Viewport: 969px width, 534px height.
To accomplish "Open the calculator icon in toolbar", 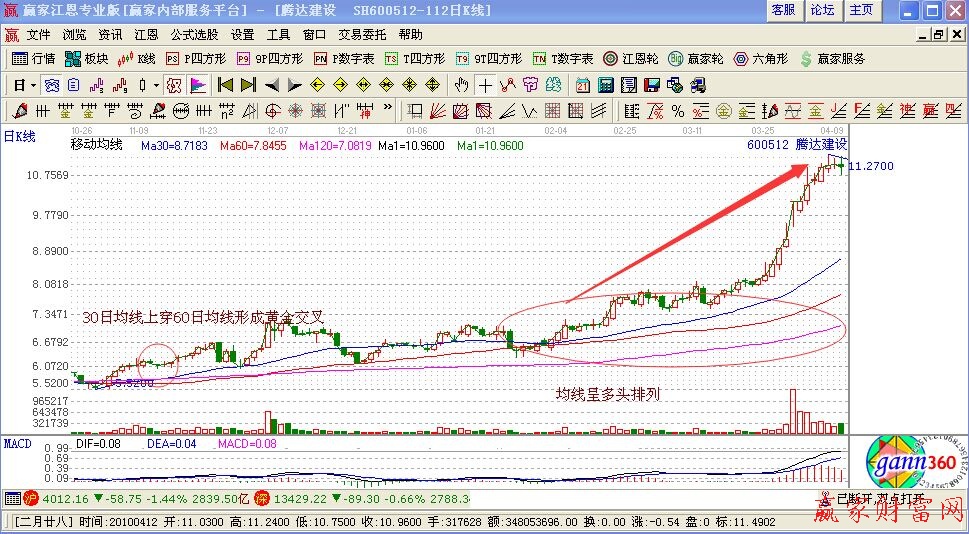I will [x=603, y=84].
